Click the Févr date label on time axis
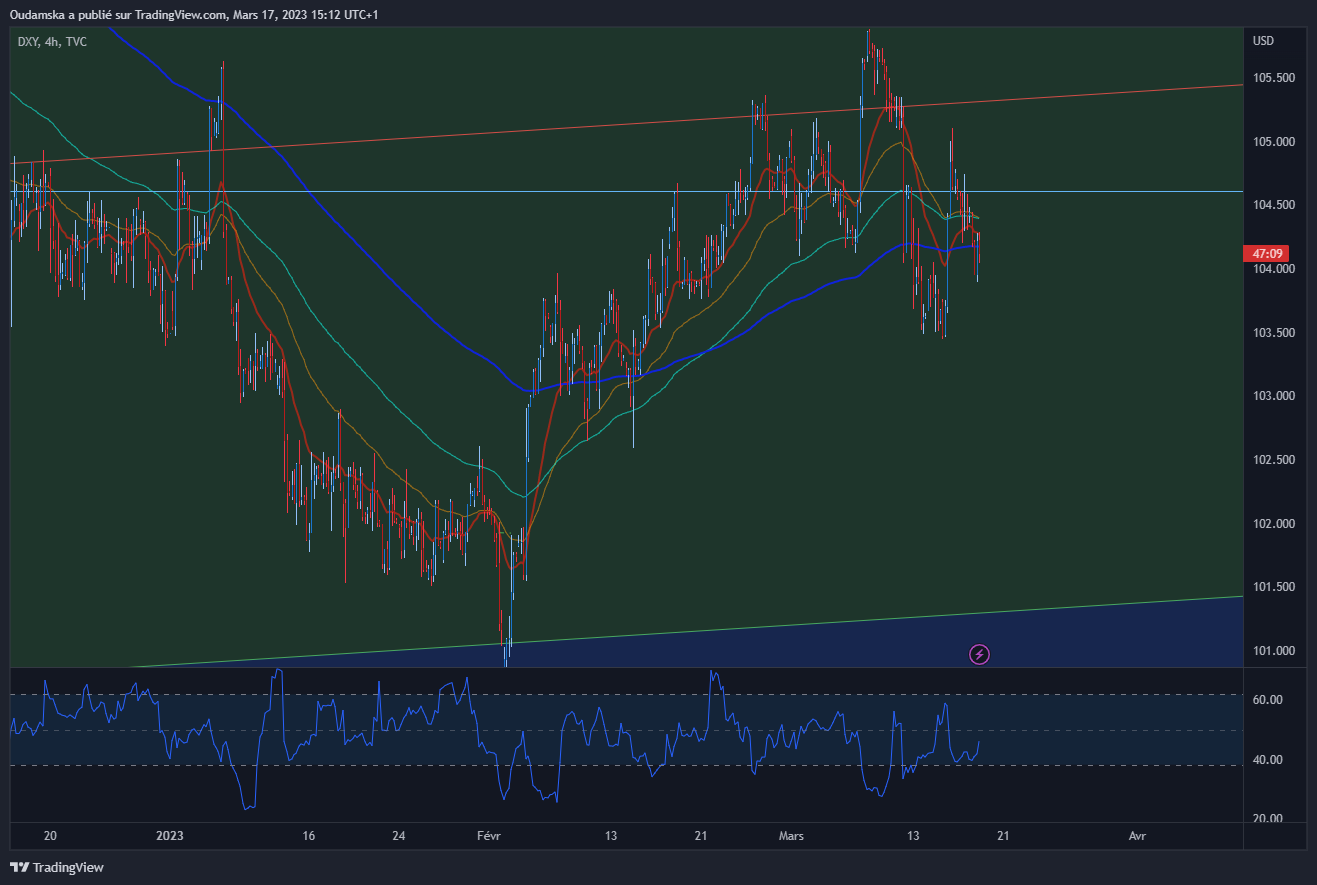The height and width of the screenshot is (885, 1317). tap(489, 835)
